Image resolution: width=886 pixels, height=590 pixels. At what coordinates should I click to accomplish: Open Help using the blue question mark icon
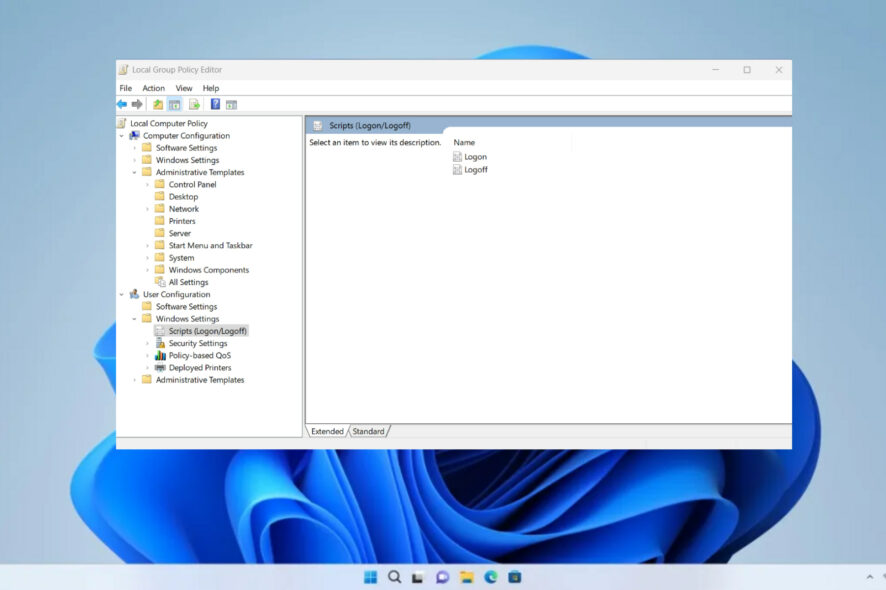[215, 104]
